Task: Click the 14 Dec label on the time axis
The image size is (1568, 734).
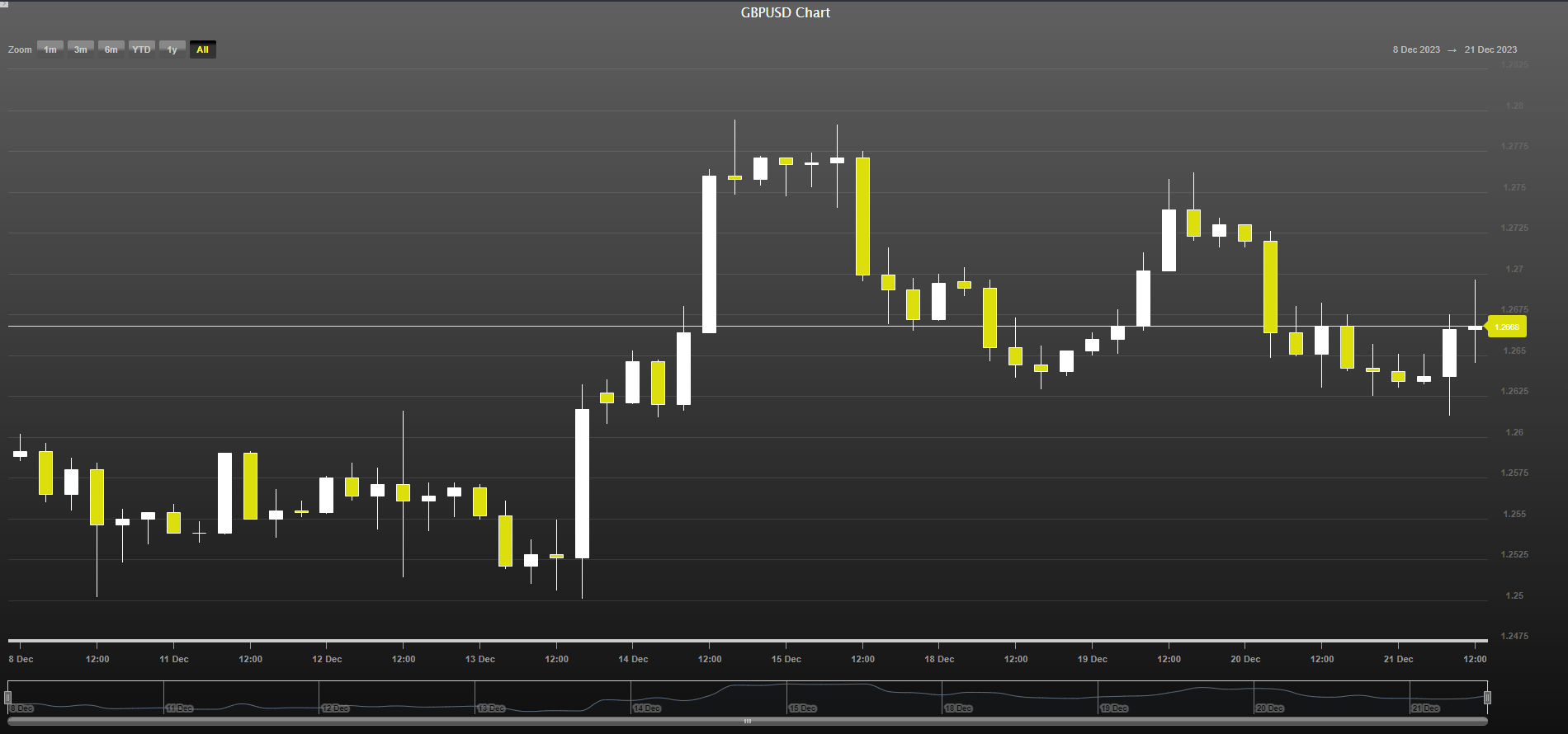Action: click(x=633, y=659)
